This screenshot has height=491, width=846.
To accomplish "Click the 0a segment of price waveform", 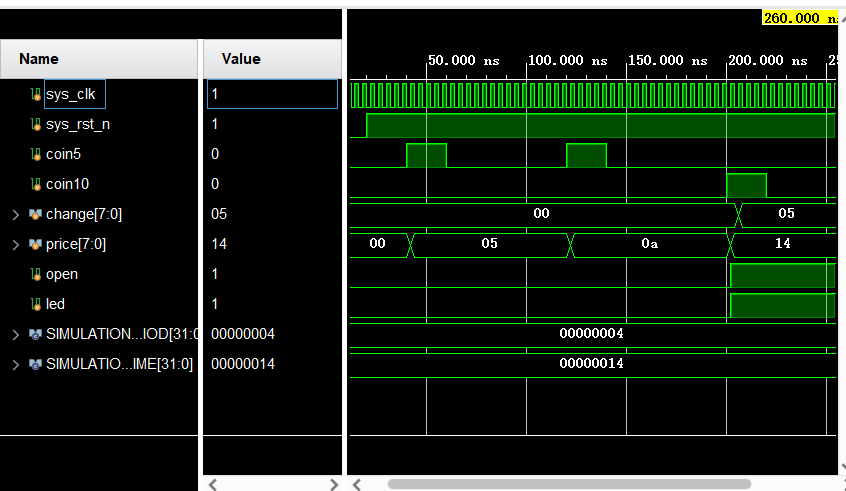I will [649, 244].
